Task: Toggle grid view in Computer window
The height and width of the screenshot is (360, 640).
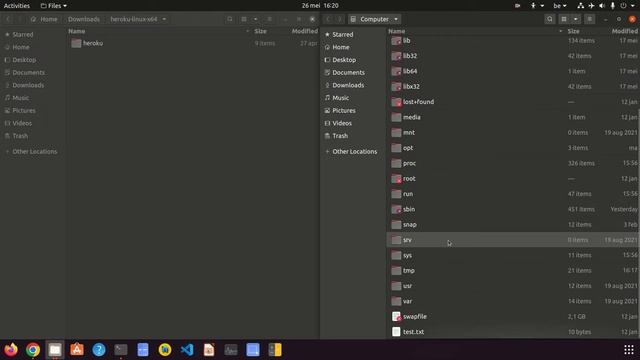Action: [564, 19]
